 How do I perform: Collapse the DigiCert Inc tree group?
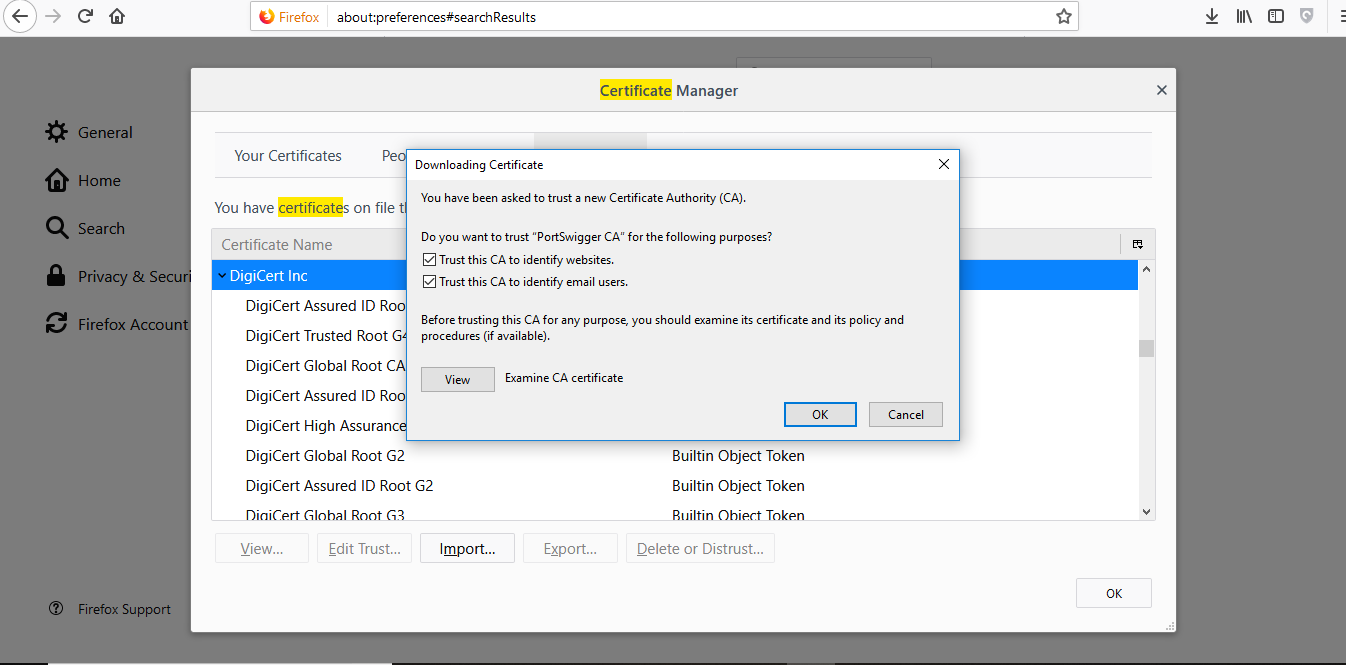pos(221,275)
